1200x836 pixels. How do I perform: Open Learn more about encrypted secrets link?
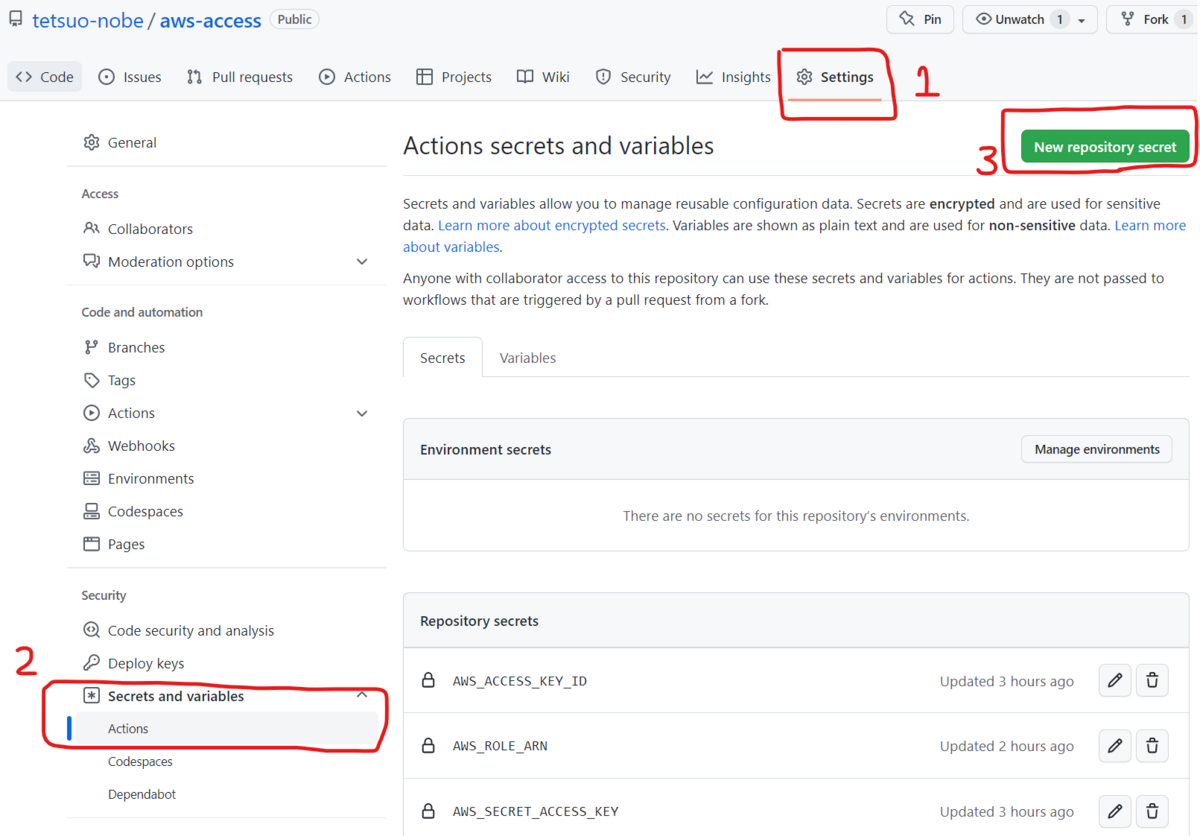pos(552,225)
